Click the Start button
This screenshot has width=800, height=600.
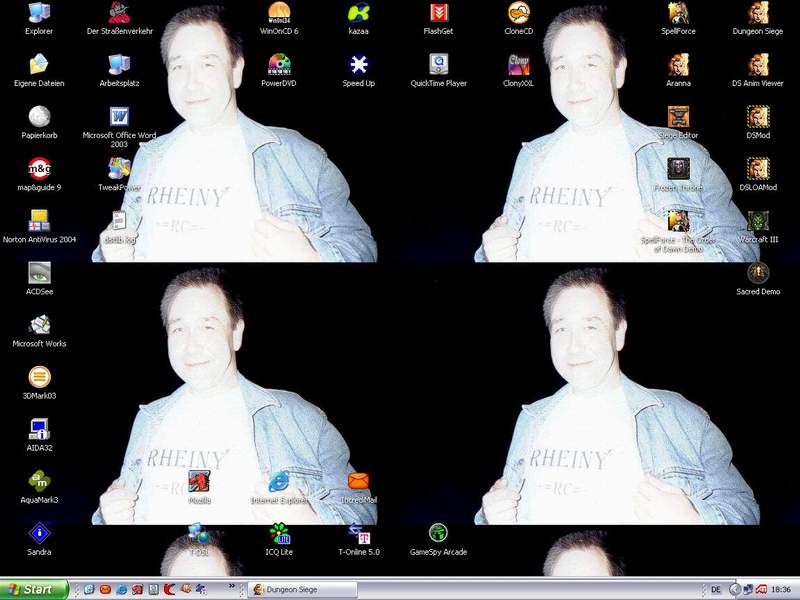(x=32, y=589)
